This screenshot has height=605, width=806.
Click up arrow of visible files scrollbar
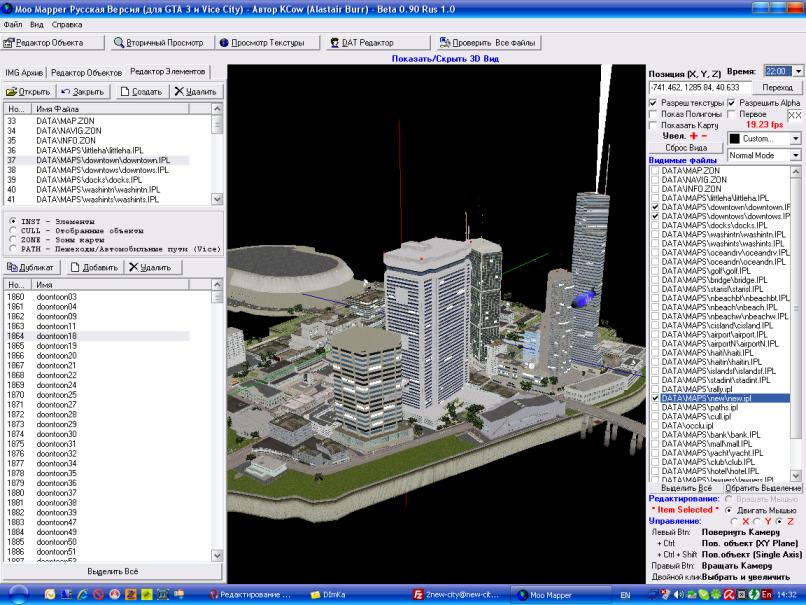coord(796,171)
